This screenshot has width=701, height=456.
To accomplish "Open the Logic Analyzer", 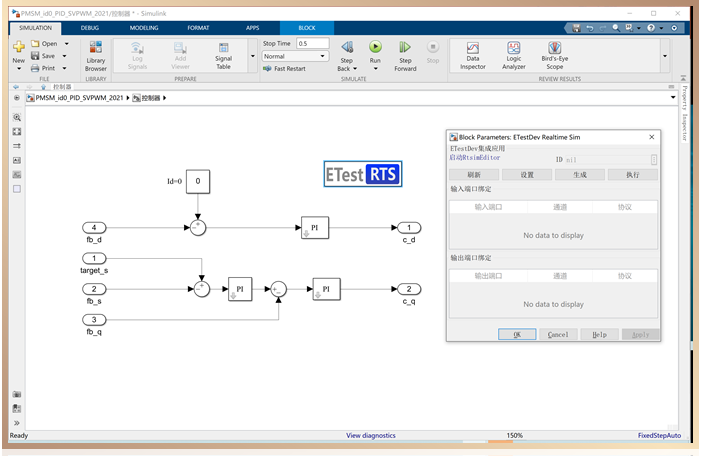I will (514, 56).
